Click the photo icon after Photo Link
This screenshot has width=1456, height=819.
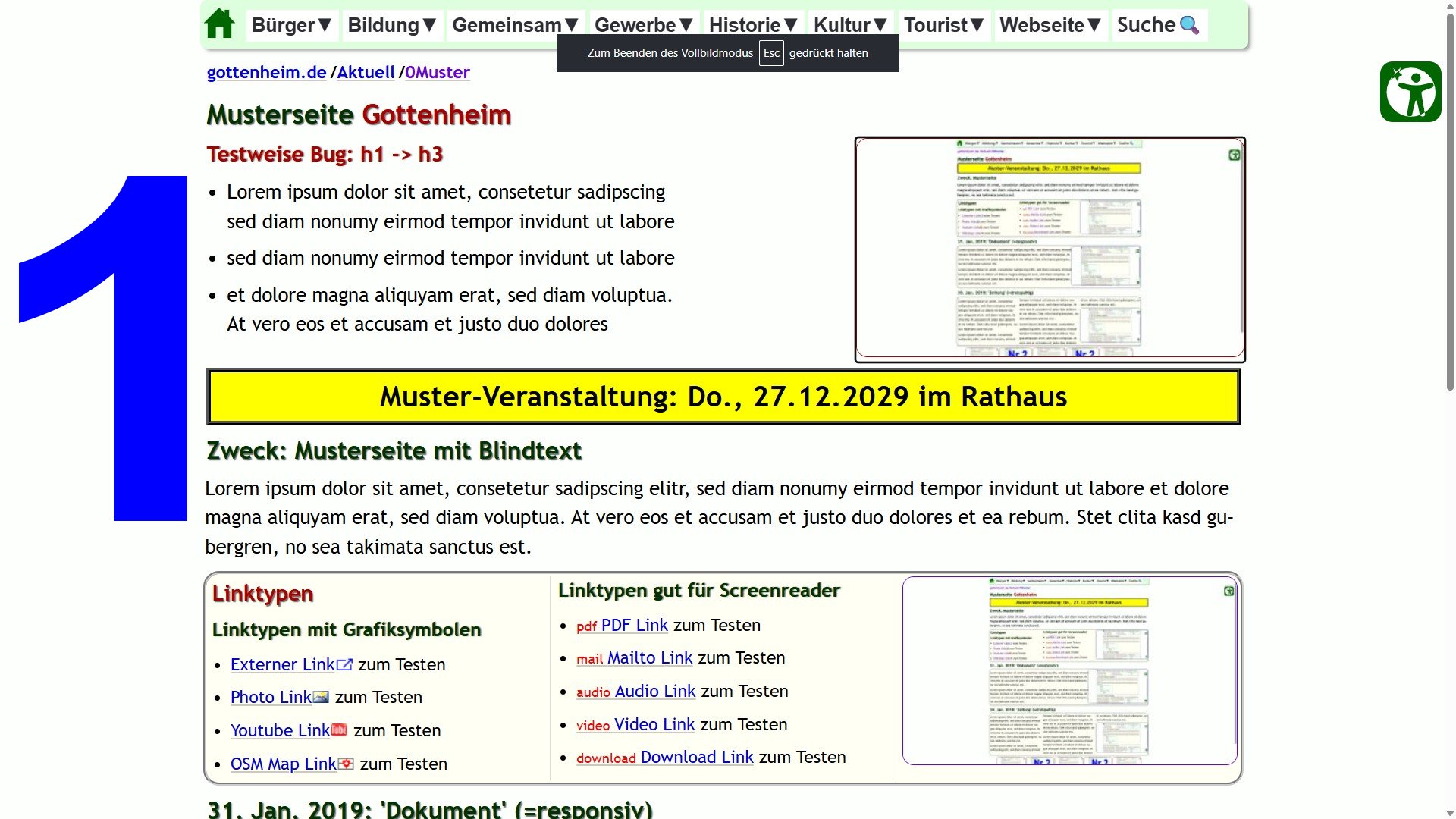tap(322, 698)
